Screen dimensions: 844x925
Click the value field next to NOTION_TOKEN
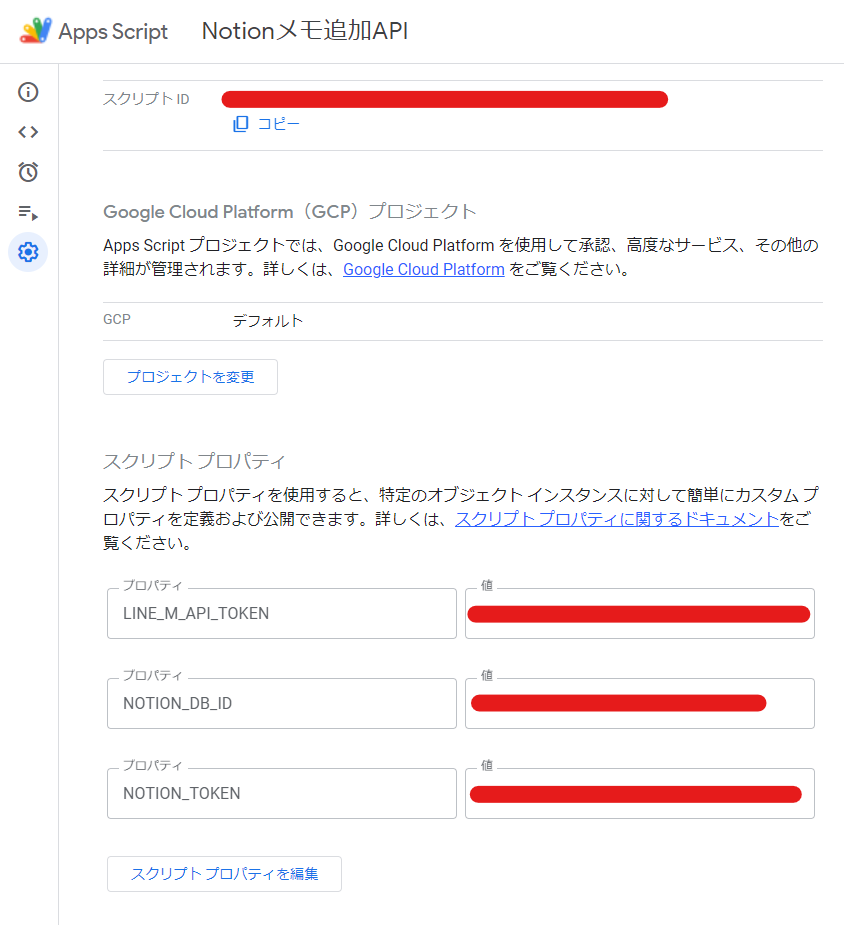pos(639,793)
